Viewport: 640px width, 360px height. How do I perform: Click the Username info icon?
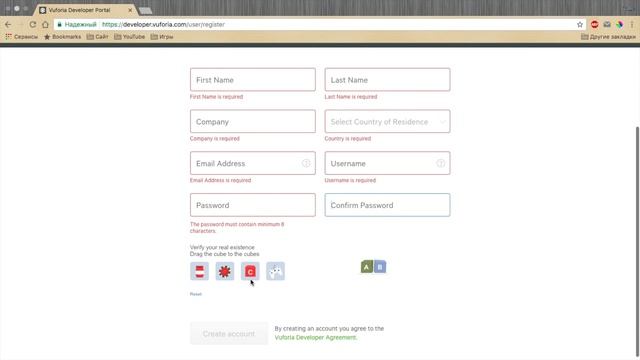(440, 163)
